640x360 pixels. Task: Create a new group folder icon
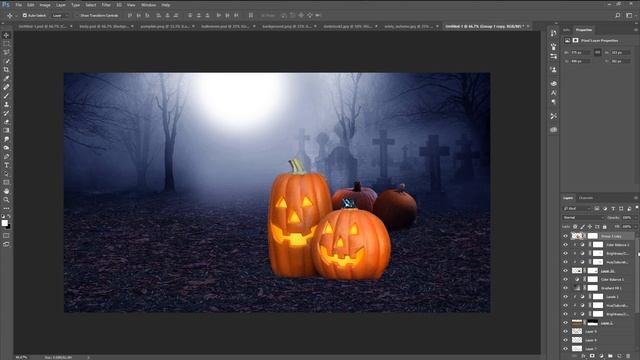(610, 356)
